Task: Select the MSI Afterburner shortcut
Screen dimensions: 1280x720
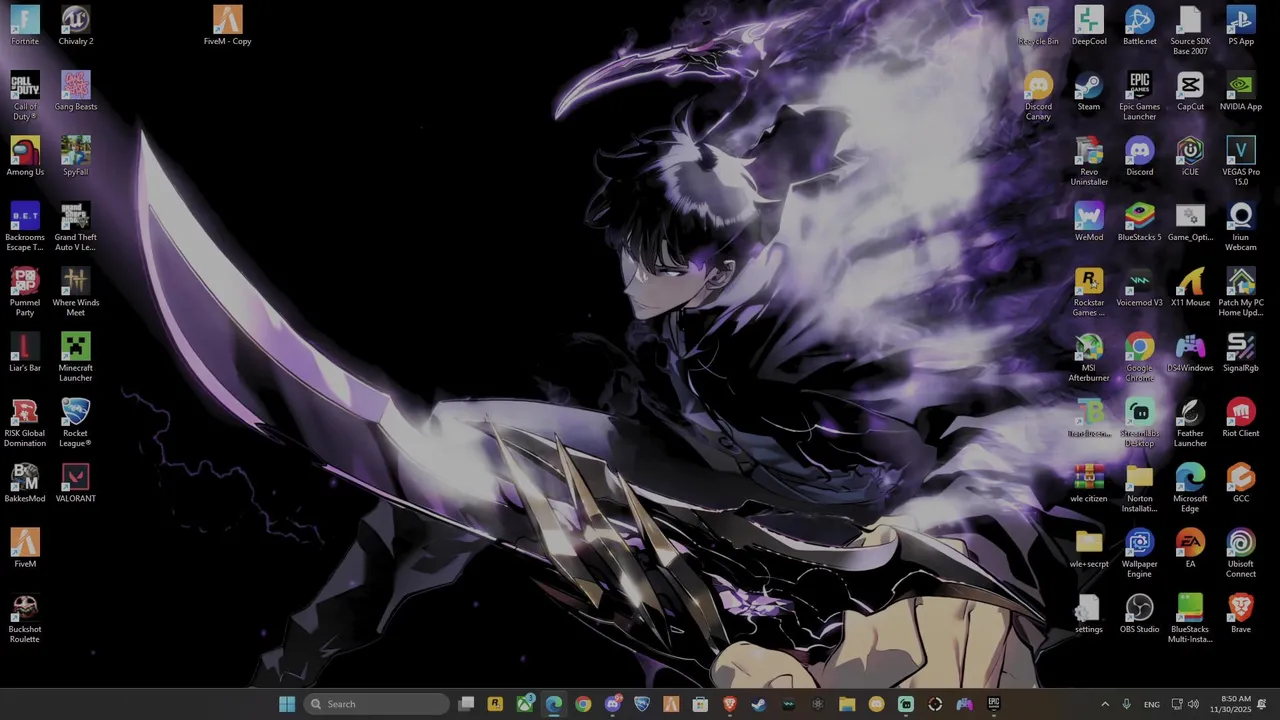Action: [1089, 357]
